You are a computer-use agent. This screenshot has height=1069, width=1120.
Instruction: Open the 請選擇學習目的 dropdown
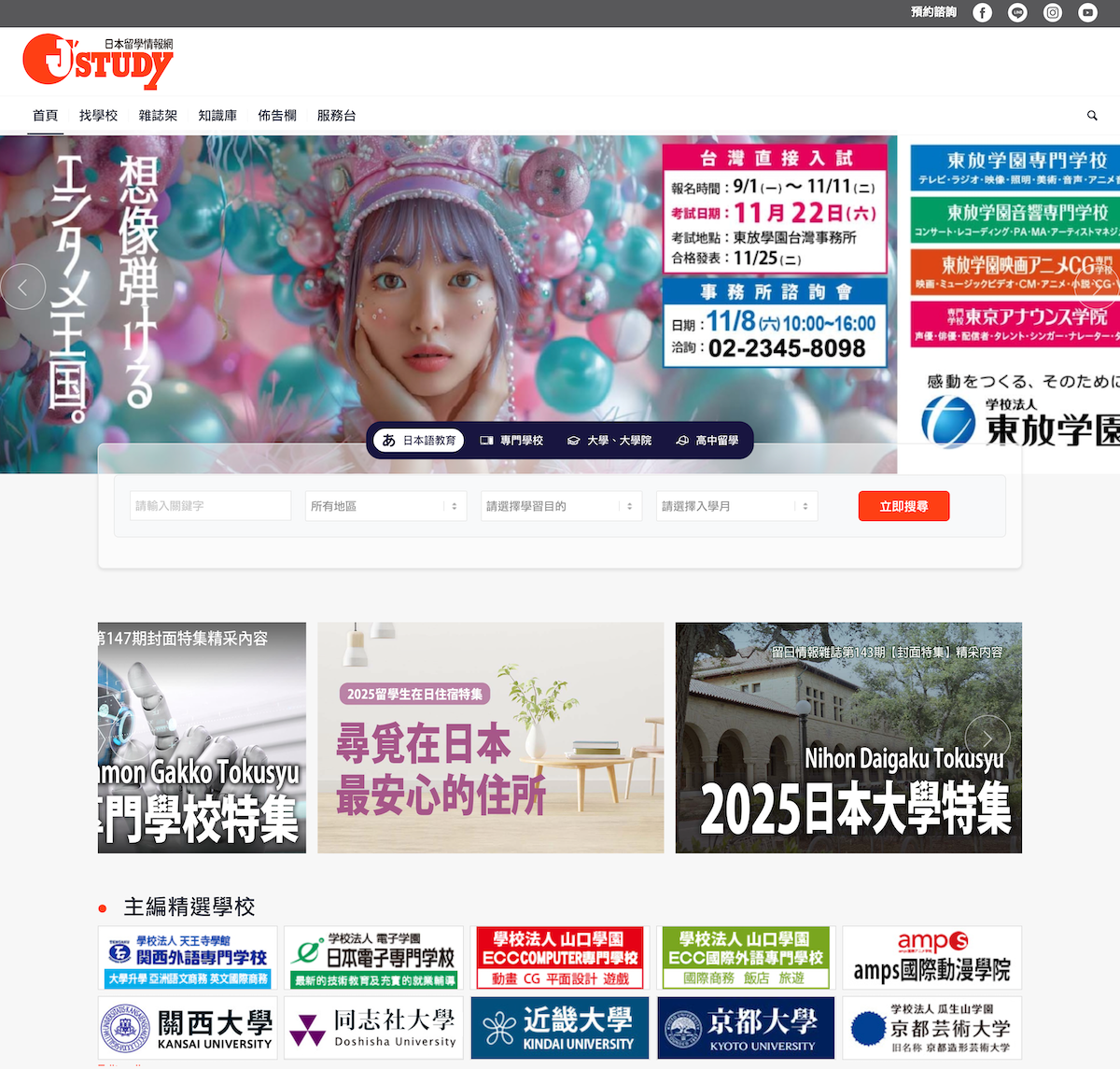560,505
